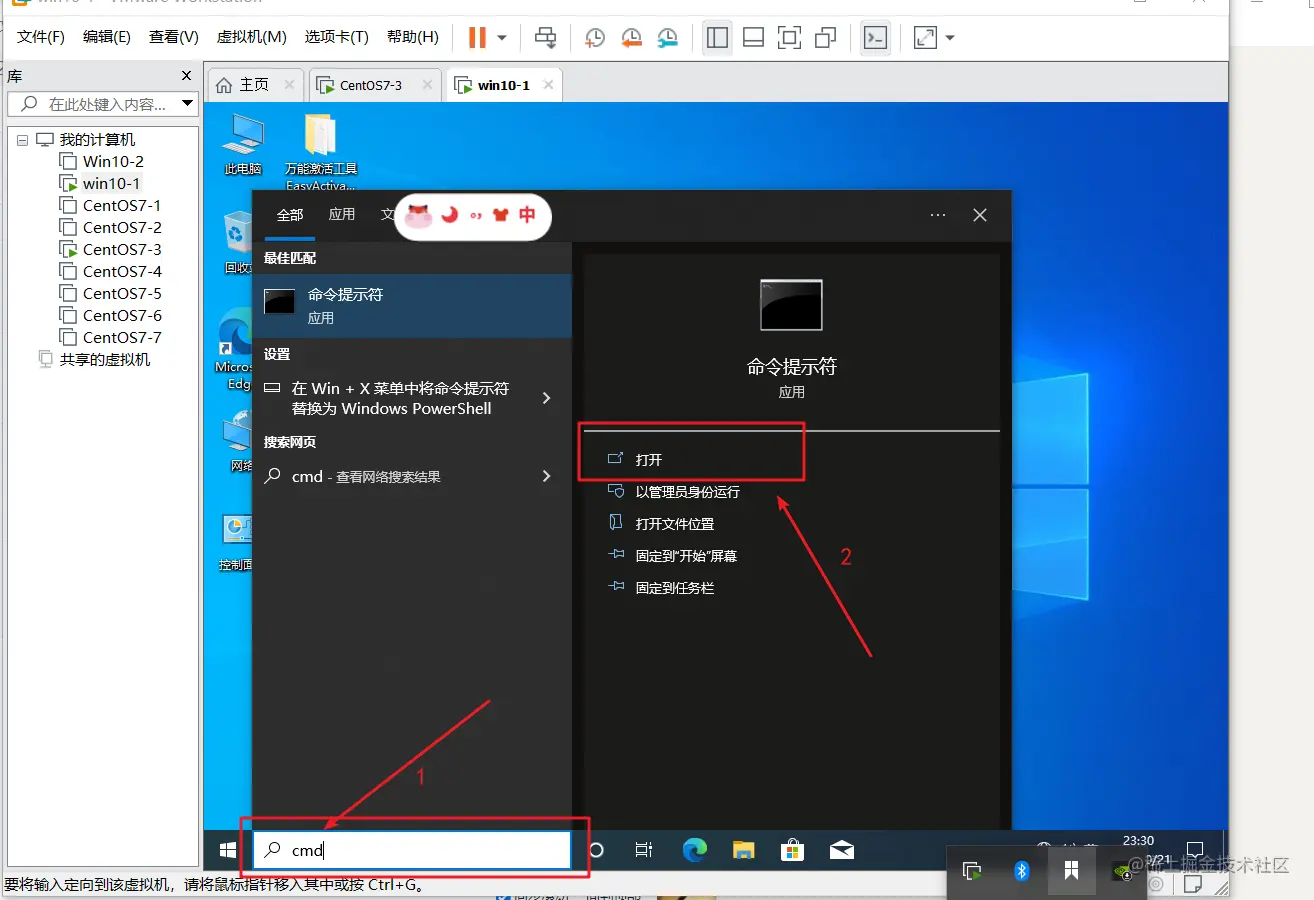This screenshot has height=900, width=1314.
Task: Take a snapshot with the clock-plus icon
Action: pyautogui.click(x=595, y=38)
